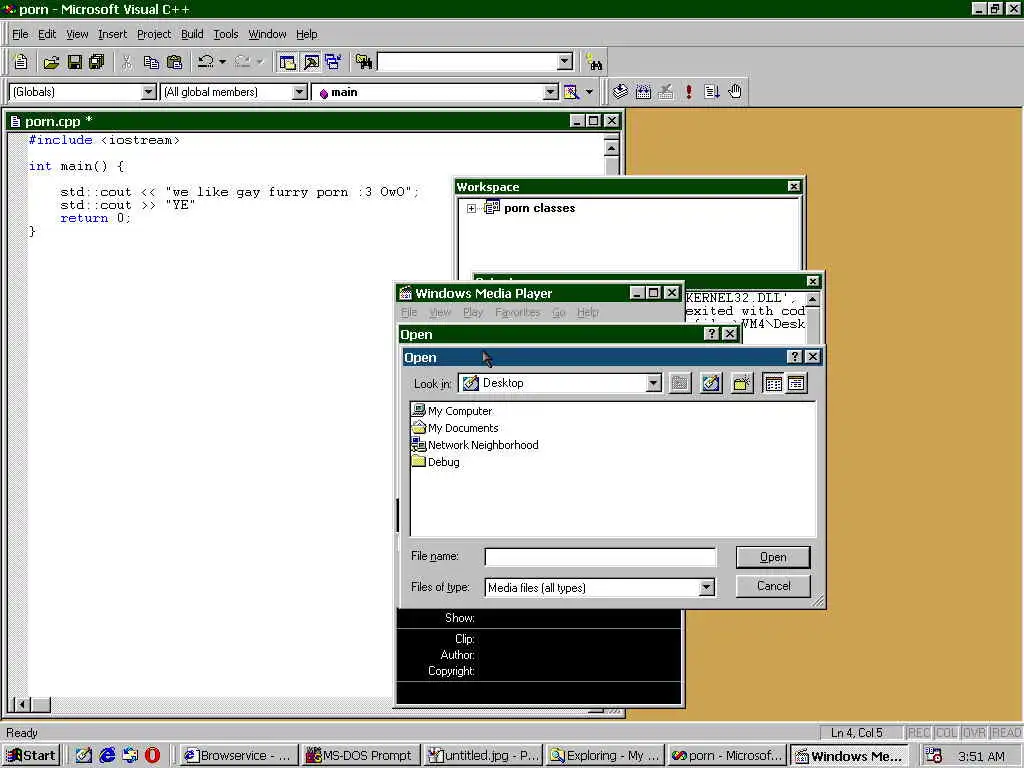
Task: Click the Save All toolbar icon
Action: pyautogui.click(x=97, y=62)
